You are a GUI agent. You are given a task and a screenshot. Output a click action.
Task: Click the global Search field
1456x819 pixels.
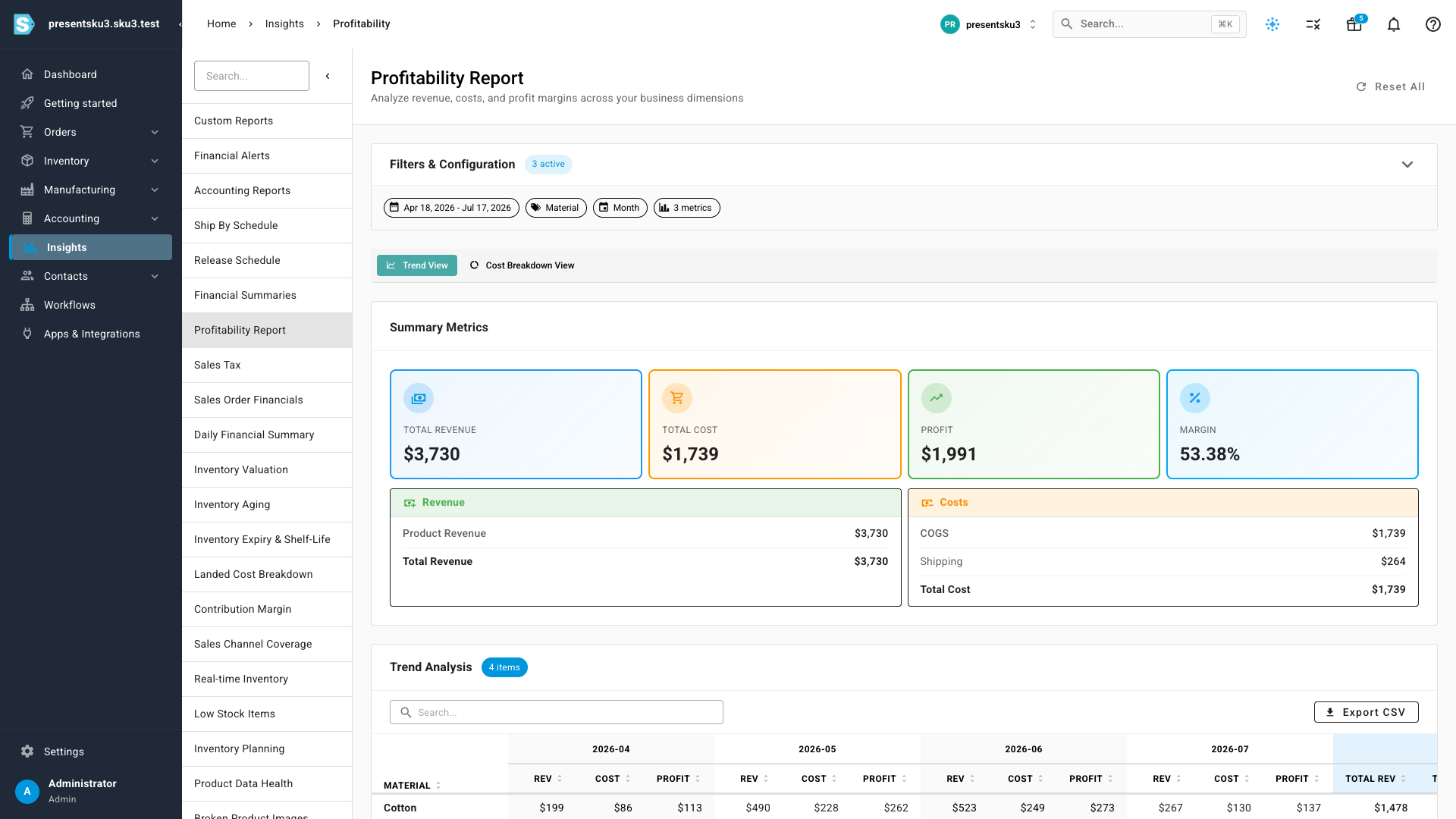tap(1149, 24)
